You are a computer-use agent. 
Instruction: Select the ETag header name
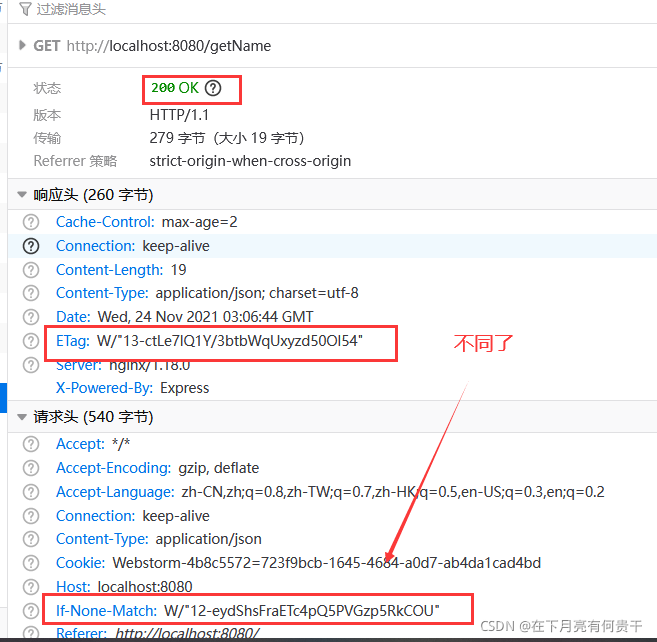tap(73, 341)
